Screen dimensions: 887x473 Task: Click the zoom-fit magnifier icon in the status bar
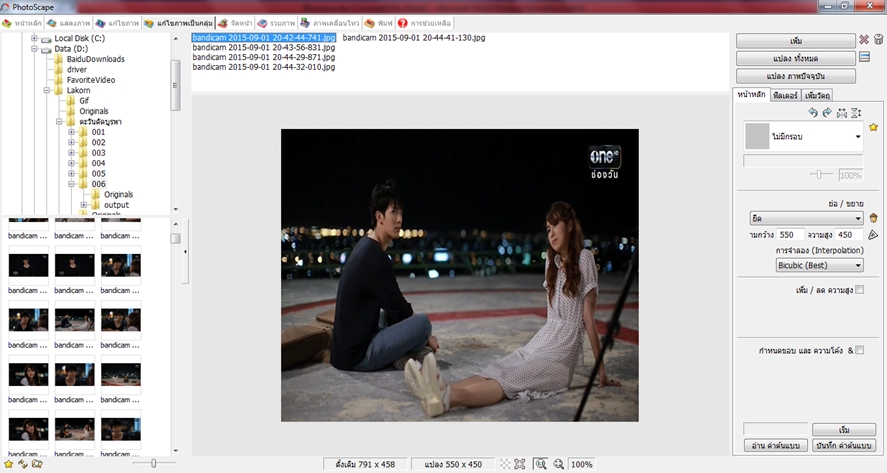(541, 465)
